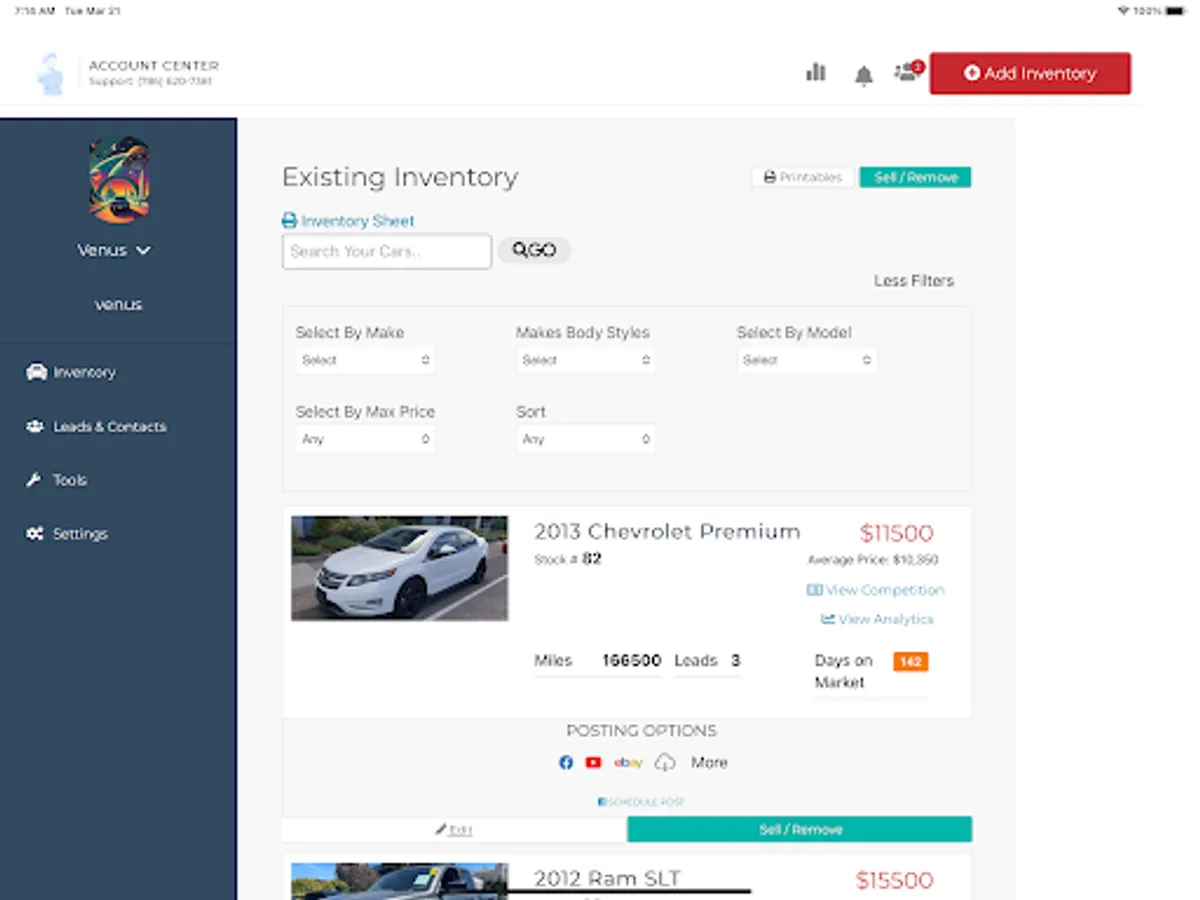Open the Sort dropdown

[586, 439]
